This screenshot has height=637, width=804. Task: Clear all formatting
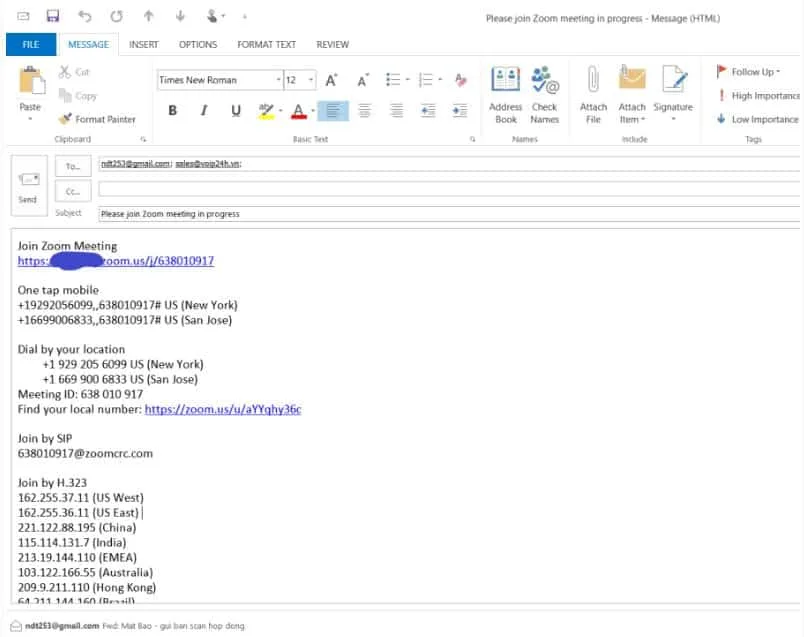pos(461,79)
